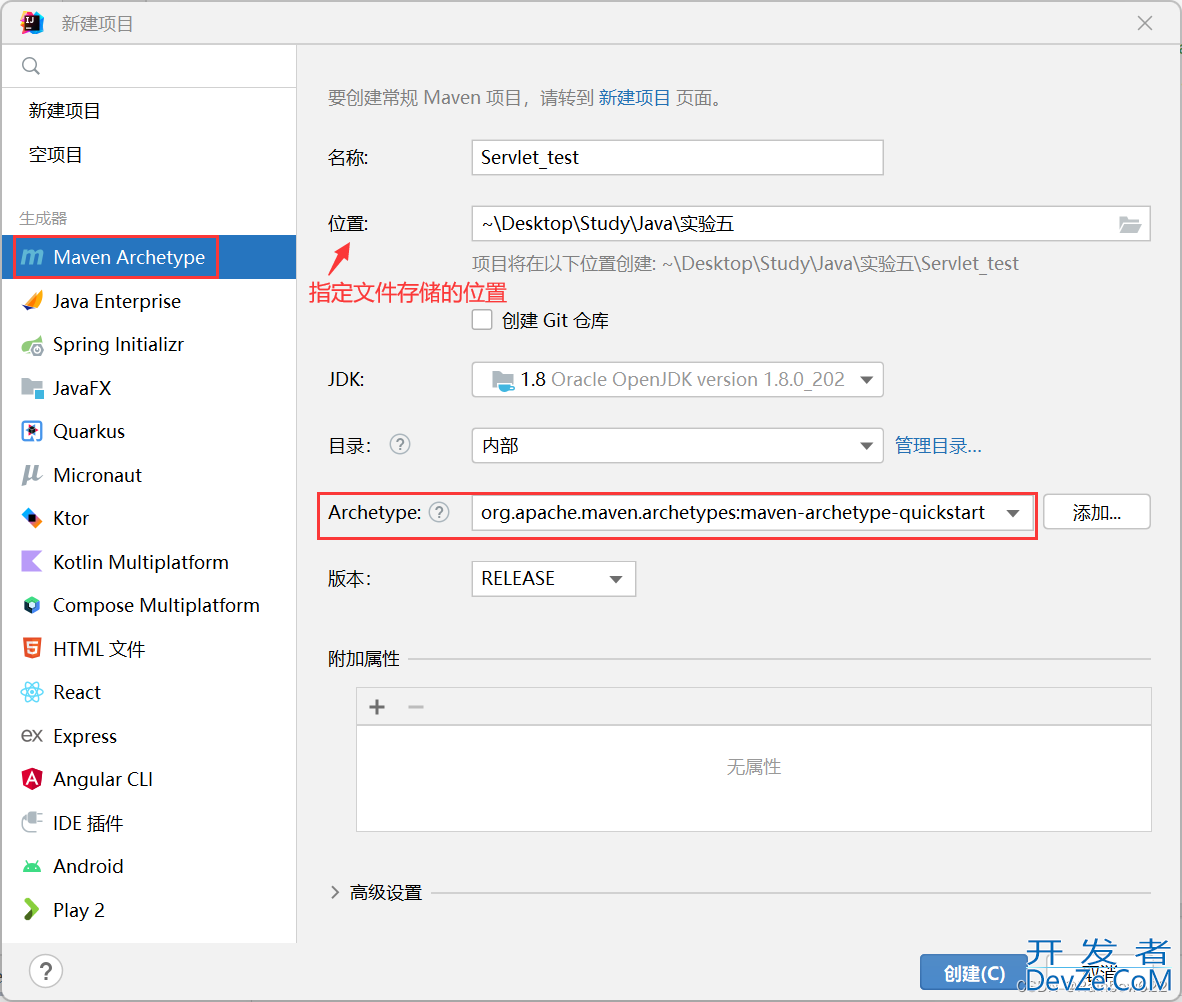Click the sidebar search field
The image size is (1182, 1002).
click(x=149, y=66)
